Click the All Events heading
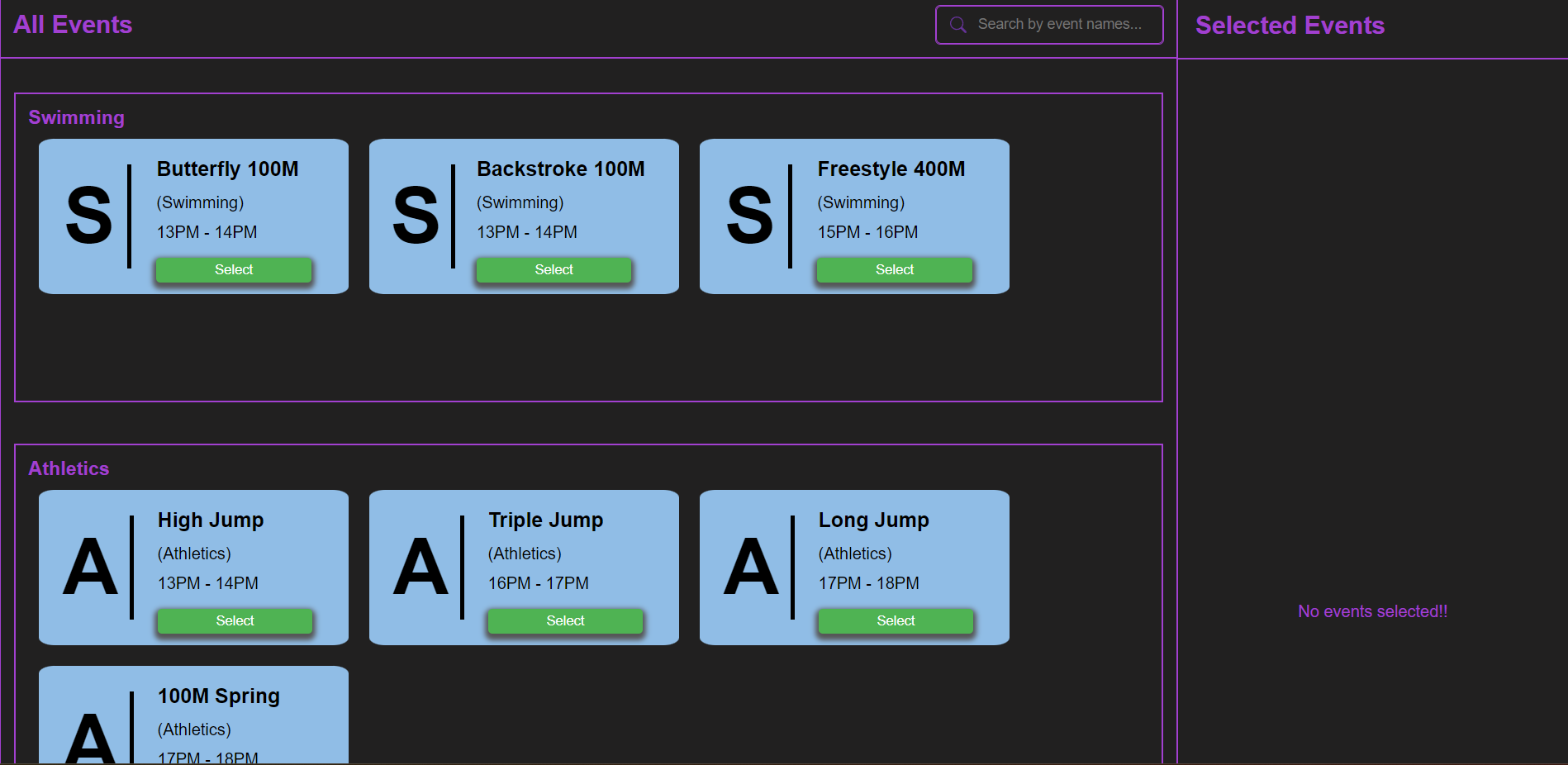This screenshot has height=765, width=1568. tap(73, 25)
